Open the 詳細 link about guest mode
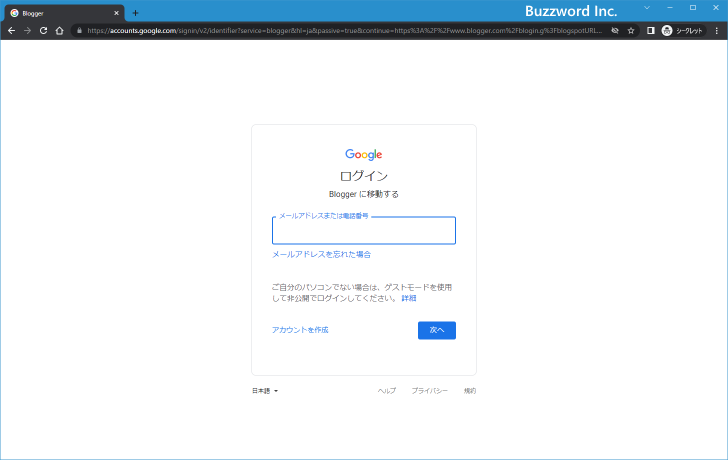Image resolution: width=728 pixels, height=460 pixels. [409, 298]
